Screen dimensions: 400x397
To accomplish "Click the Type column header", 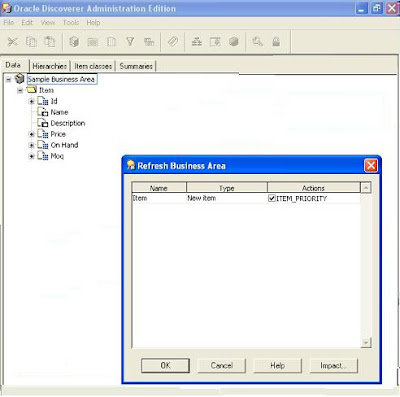I will tap(227, 188).
